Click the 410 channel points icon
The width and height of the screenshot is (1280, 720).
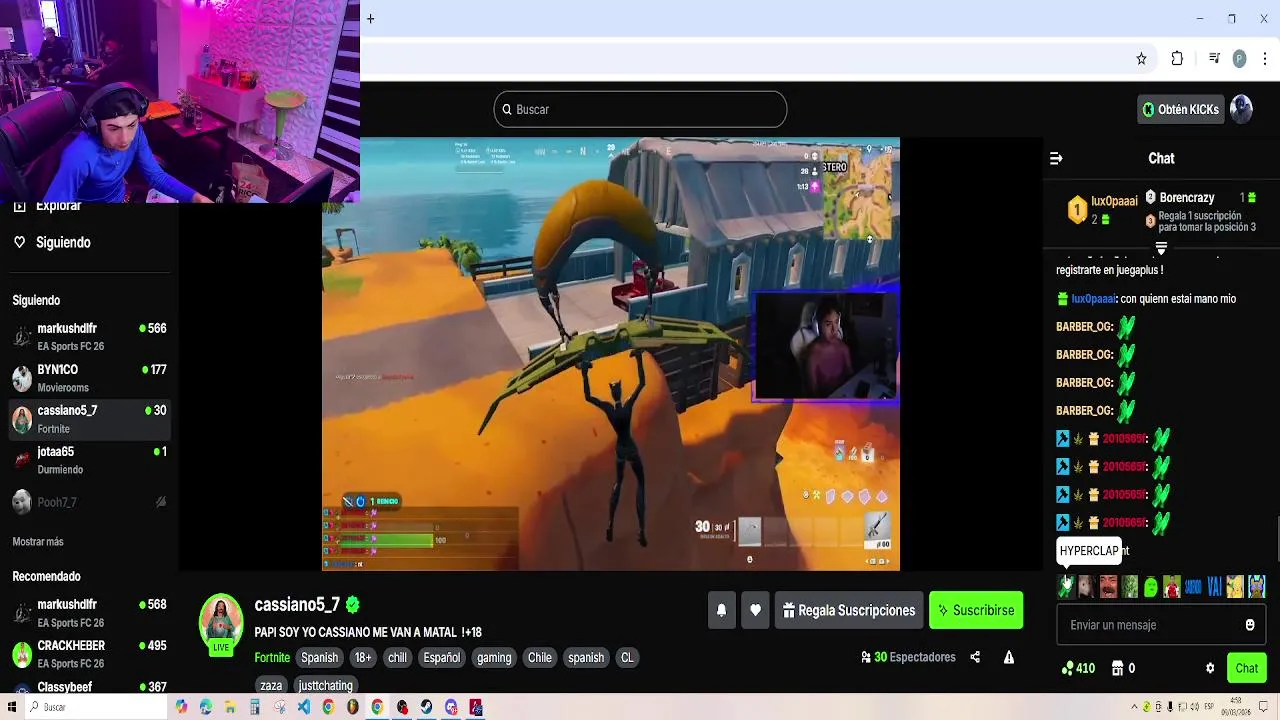tap(1079, 668)
